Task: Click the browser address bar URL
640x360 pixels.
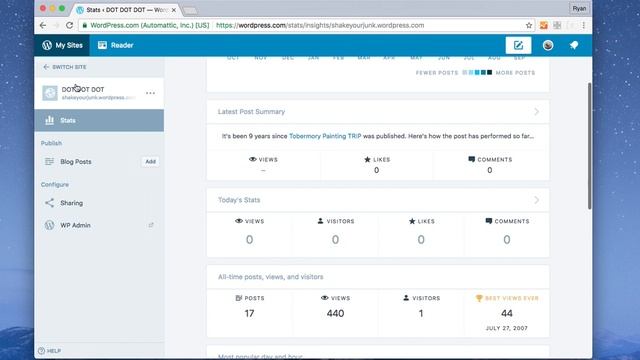Action: (320, 25)
